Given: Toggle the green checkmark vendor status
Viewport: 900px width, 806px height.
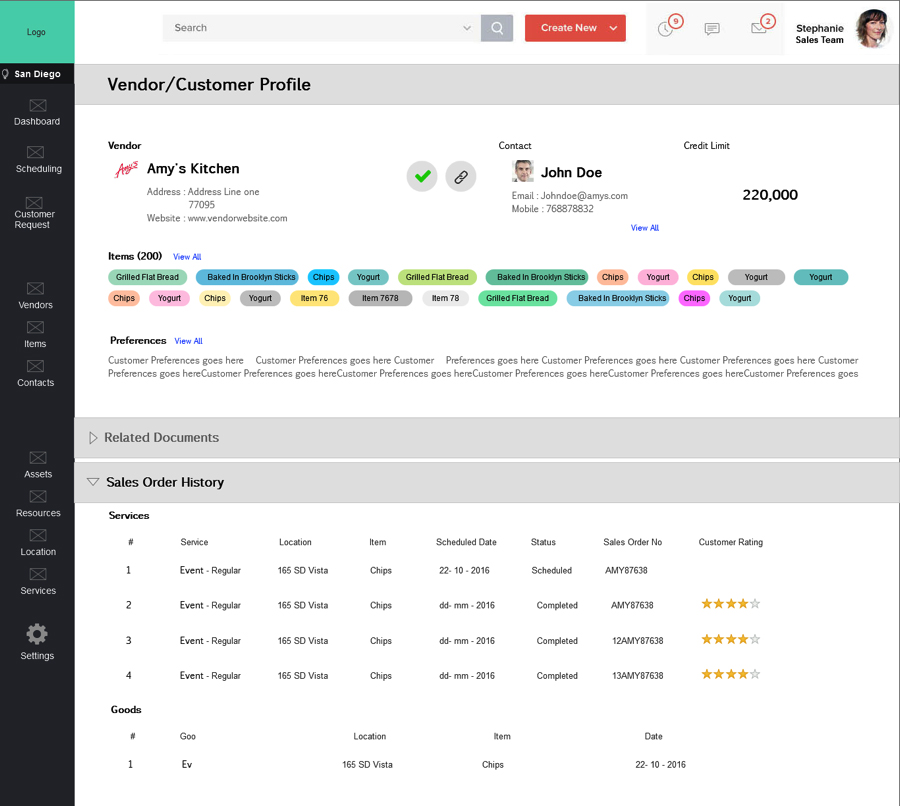Looking at the screenshot, I should (422, 177).
